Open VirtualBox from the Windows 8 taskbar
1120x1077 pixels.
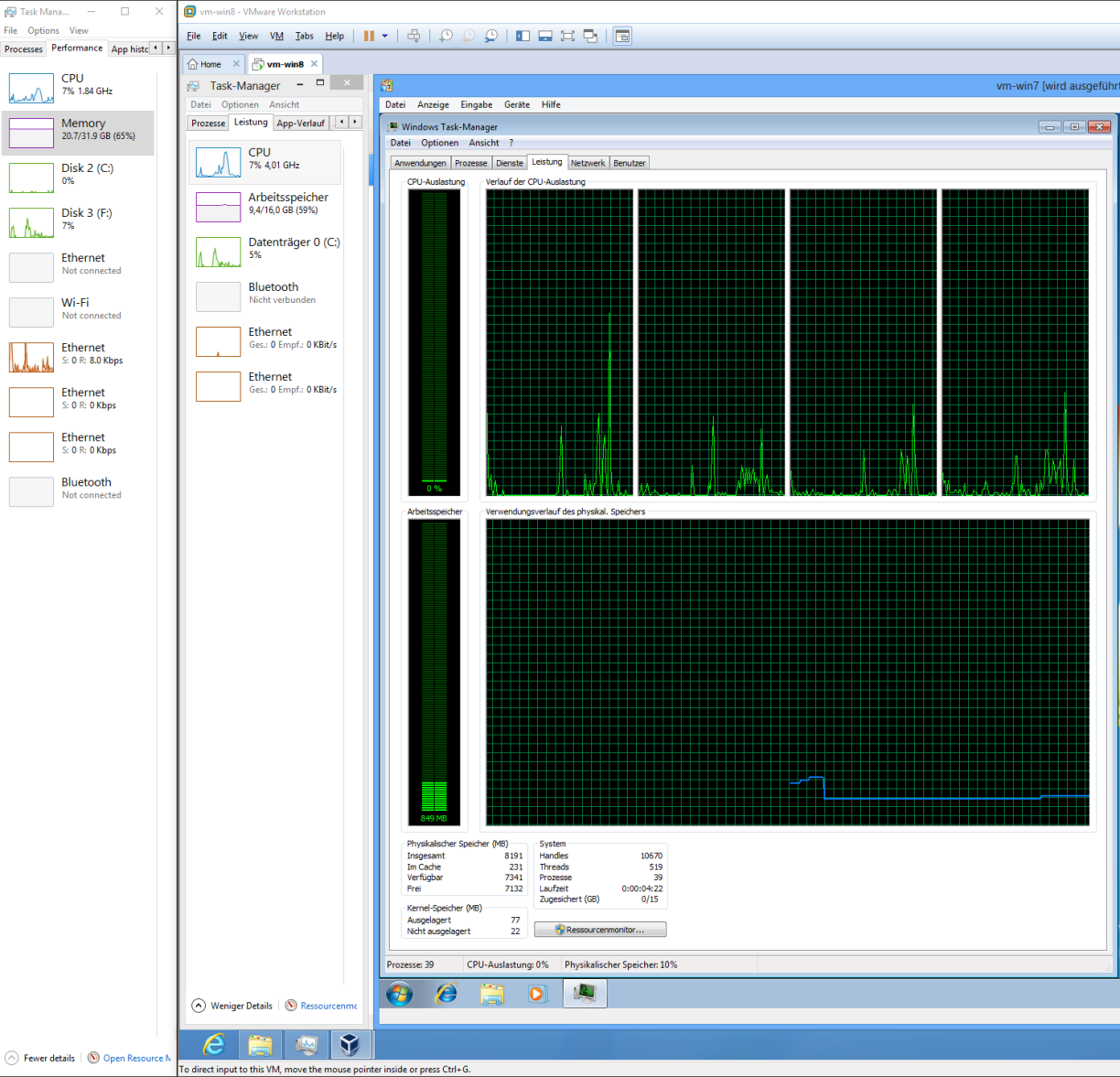(350, 1044)
